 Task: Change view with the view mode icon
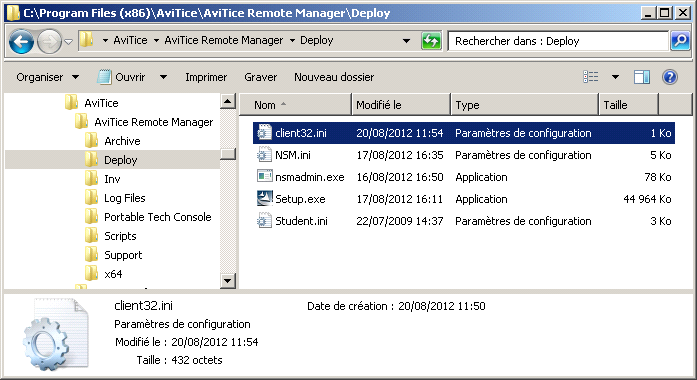(590, 77)
